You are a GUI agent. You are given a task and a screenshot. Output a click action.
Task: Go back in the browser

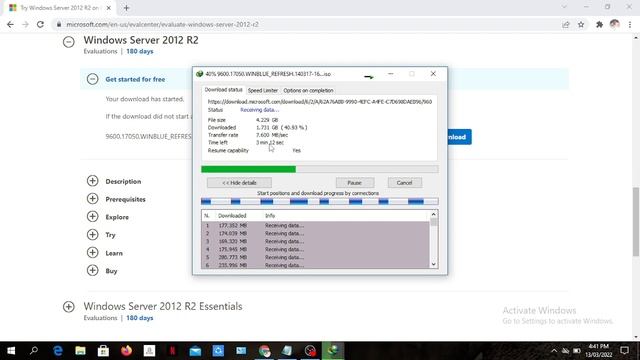[10, 24]
